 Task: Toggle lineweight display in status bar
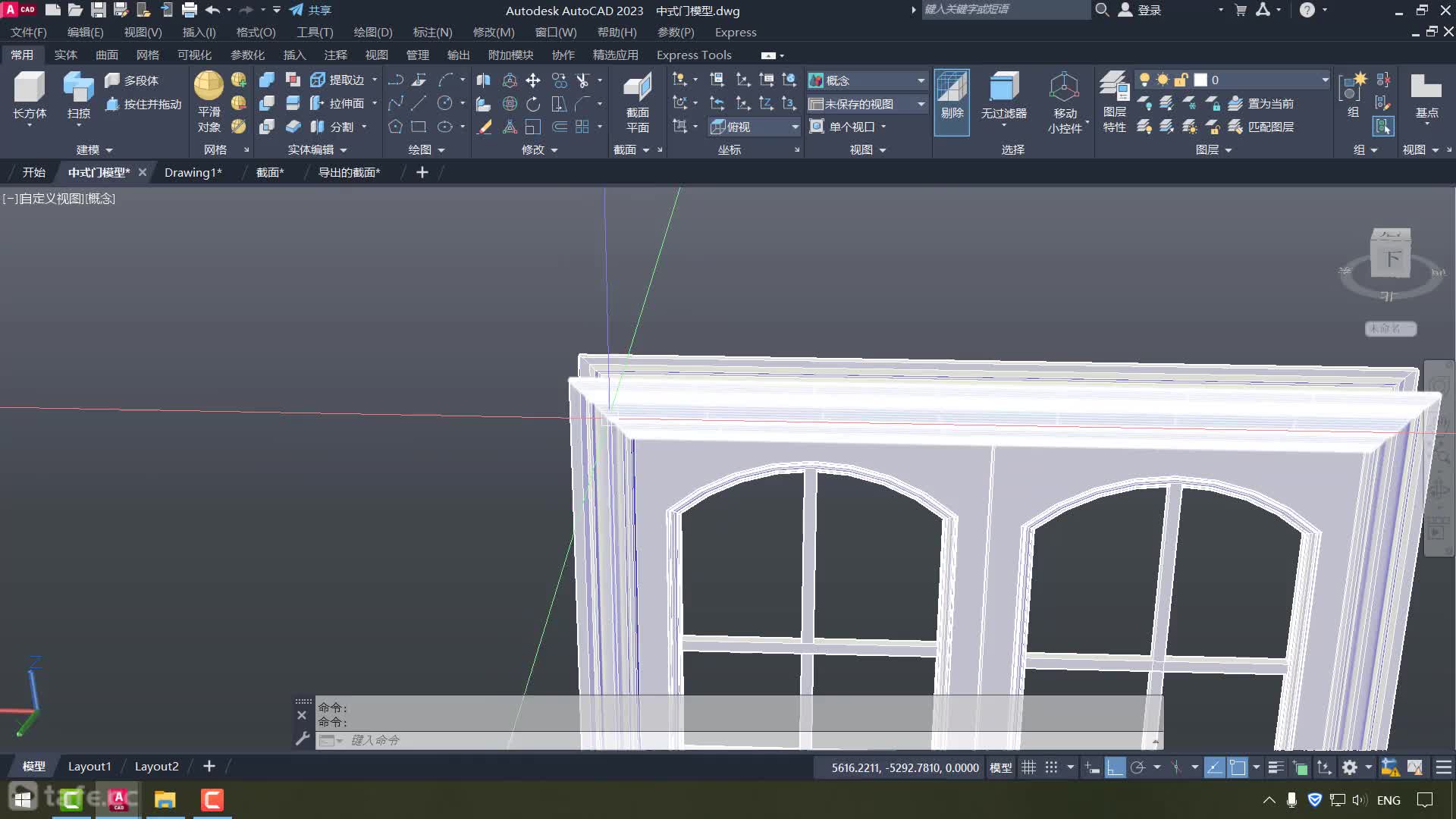[1276, 767]
